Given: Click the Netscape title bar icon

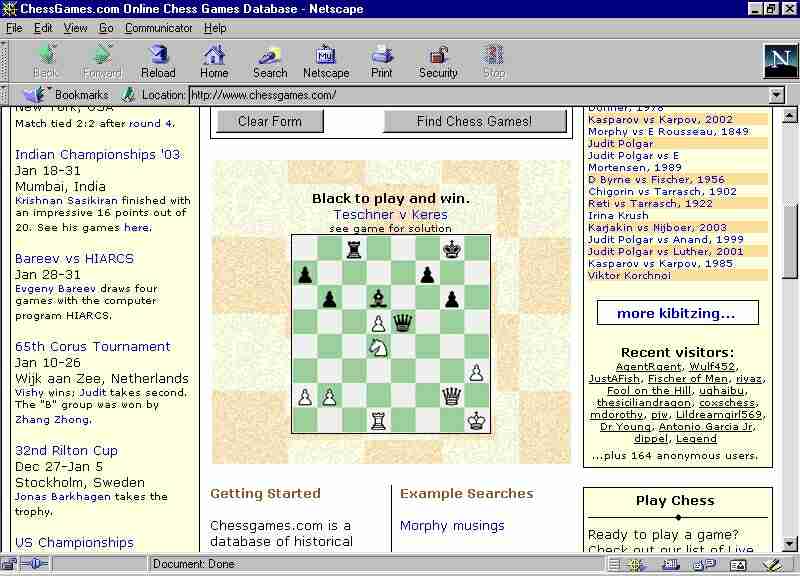Looking at the screenshot, I should click(9, 9).
